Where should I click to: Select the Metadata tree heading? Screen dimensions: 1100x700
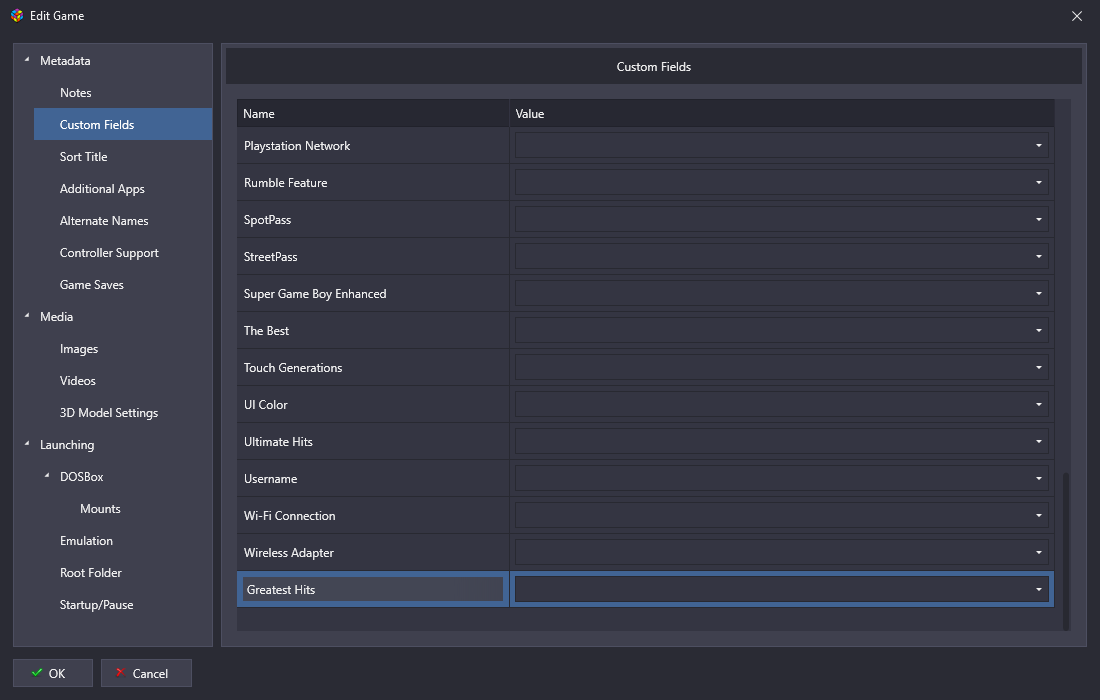65,60
